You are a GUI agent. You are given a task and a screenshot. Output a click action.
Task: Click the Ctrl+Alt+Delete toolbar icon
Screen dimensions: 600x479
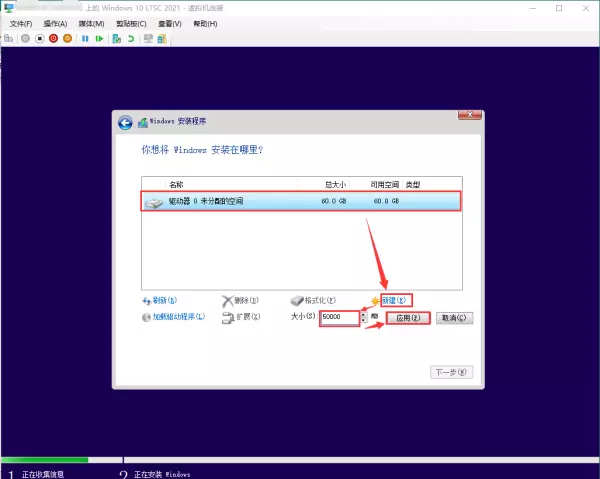click(x=8, y=39)
